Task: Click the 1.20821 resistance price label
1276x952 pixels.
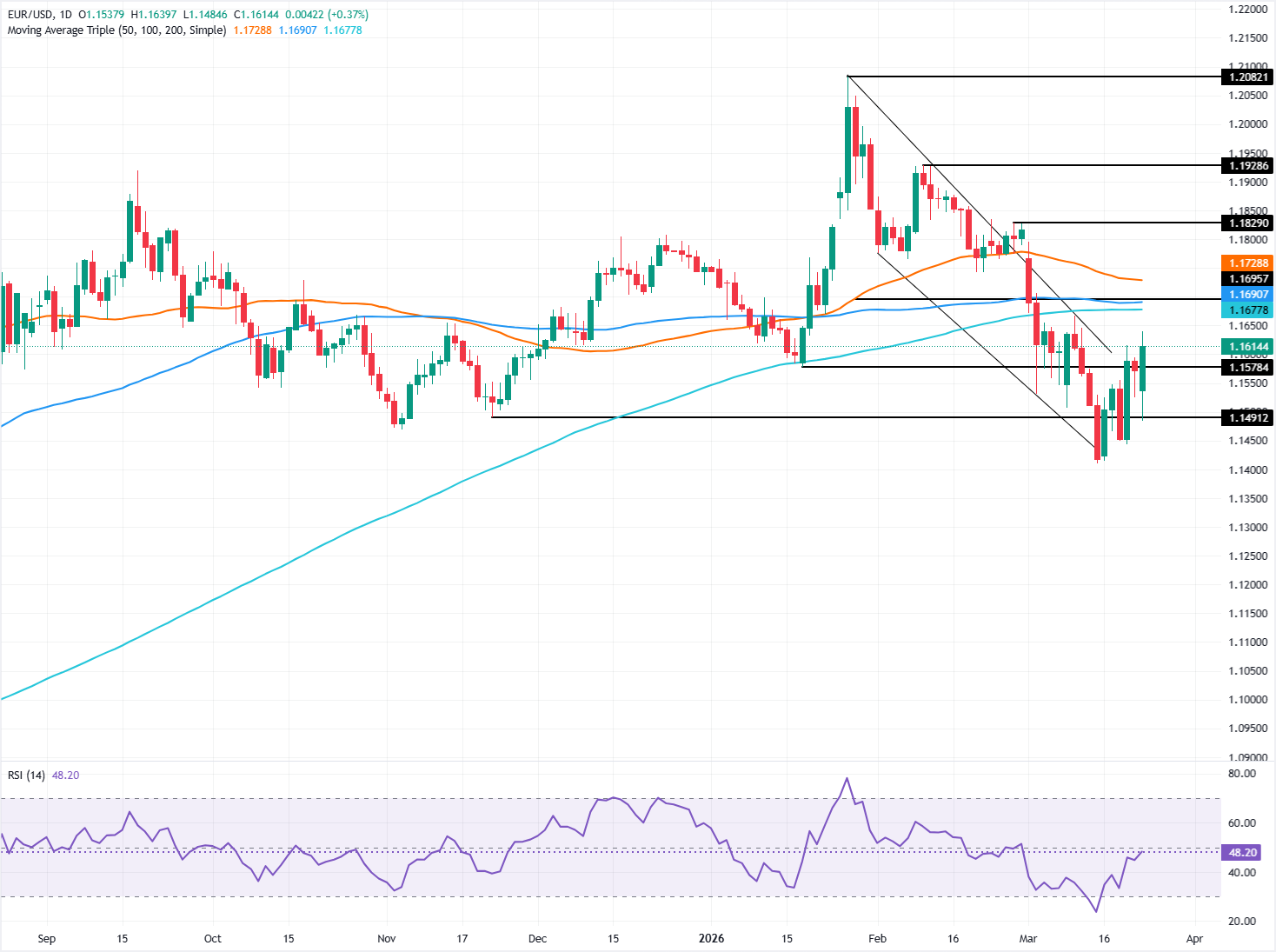Action: tap(1248, 77)
